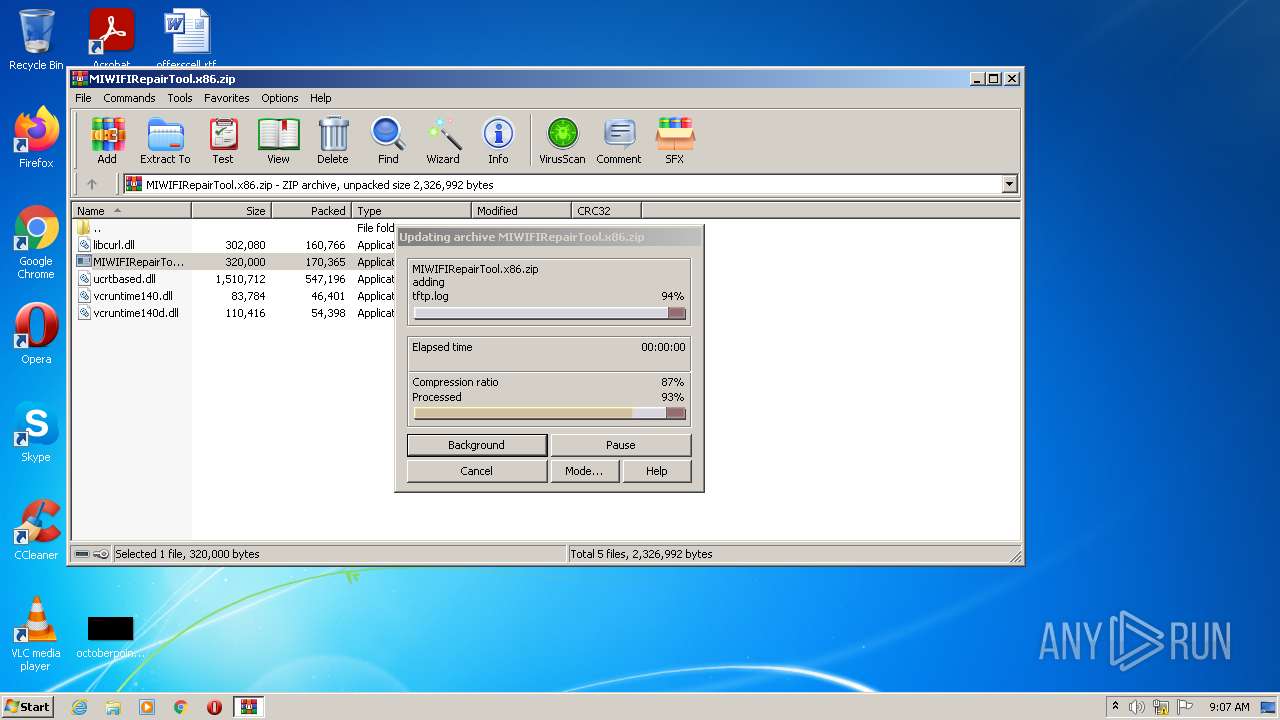Expand the archive path dropdown
This screenshot has width=1280, height=720.
point(1009,184)
